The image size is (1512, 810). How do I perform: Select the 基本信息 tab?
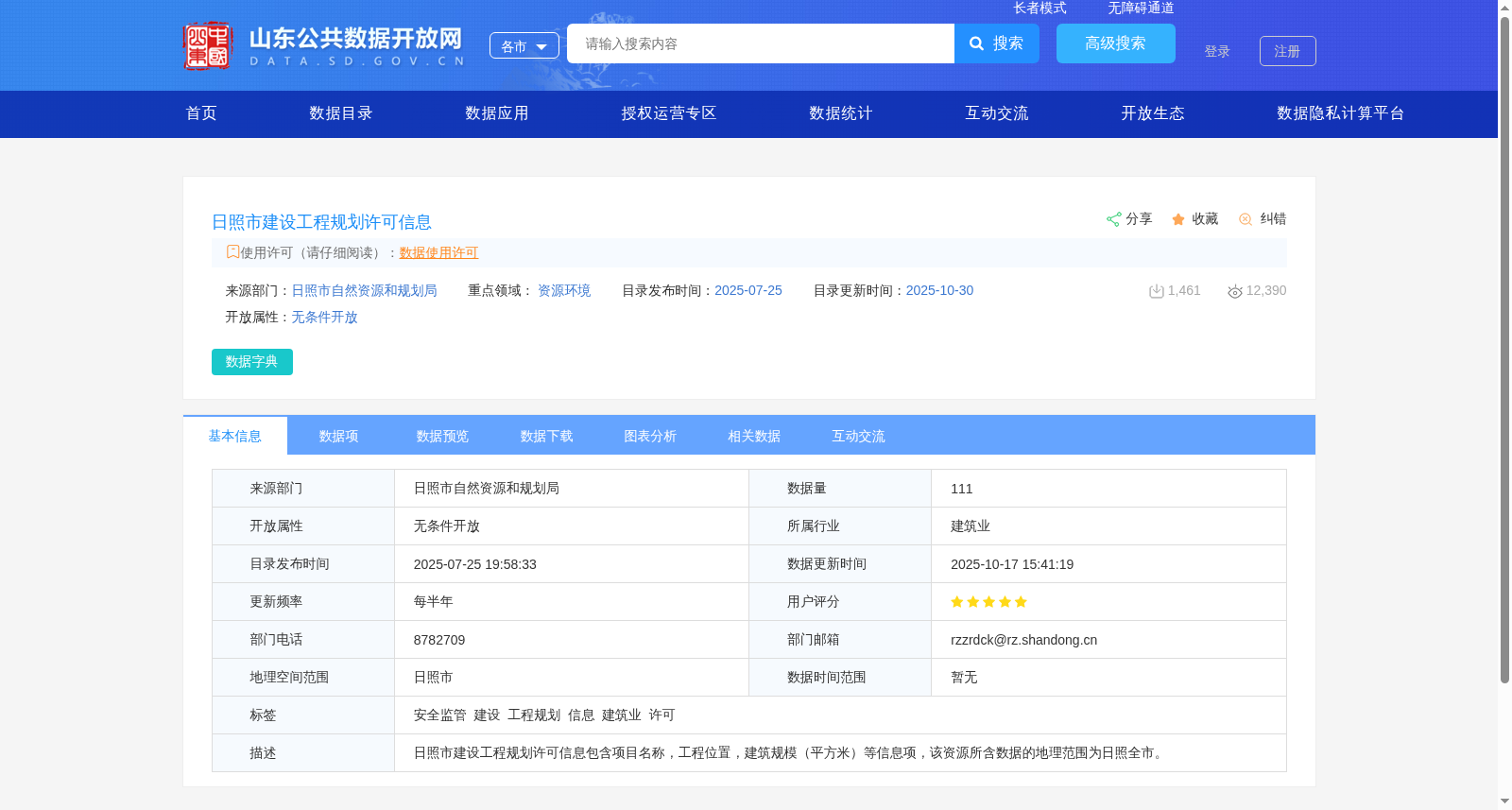(x=235, y=436)
